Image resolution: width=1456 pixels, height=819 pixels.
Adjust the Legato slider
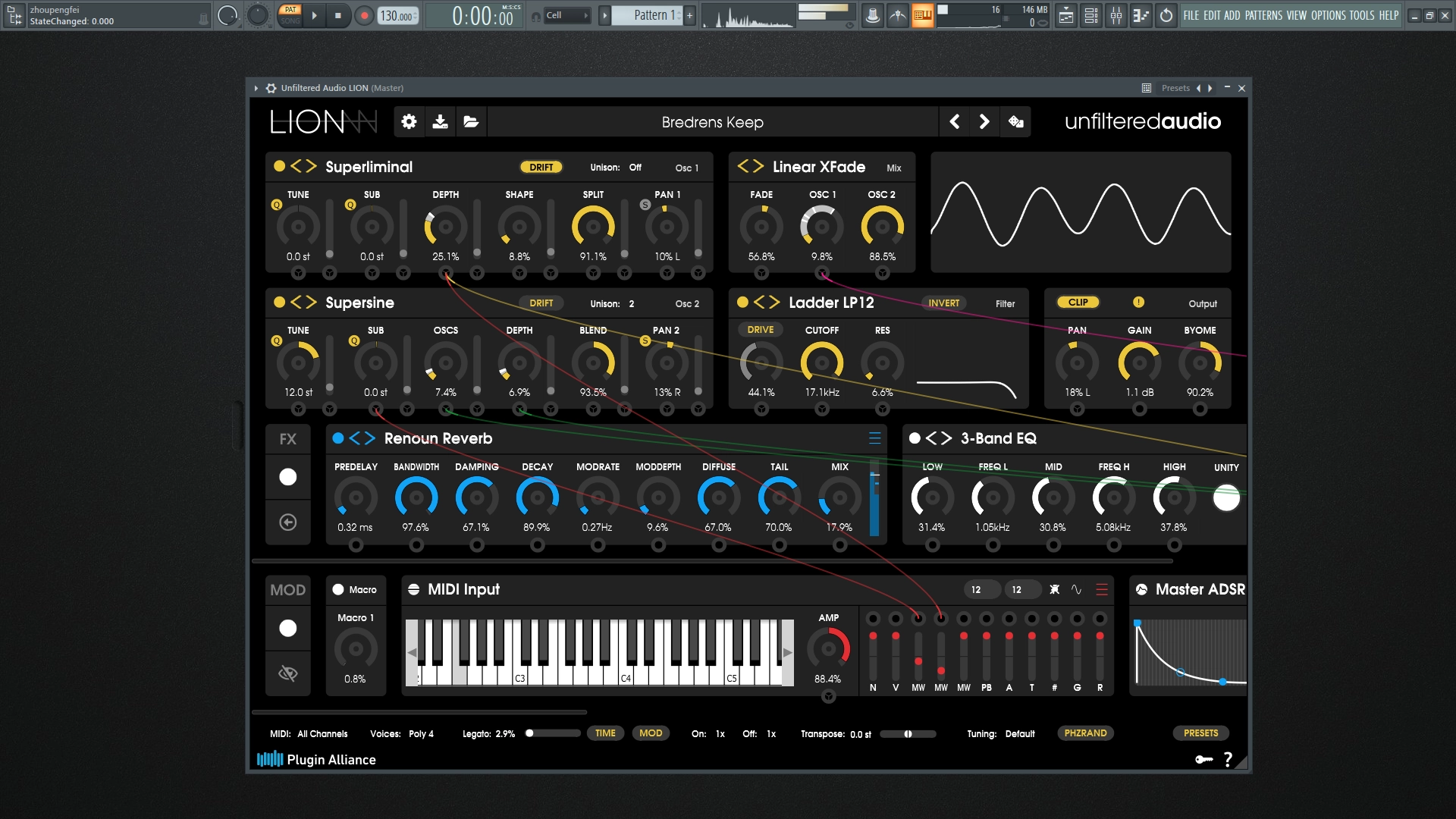click(x=552, y=733)
